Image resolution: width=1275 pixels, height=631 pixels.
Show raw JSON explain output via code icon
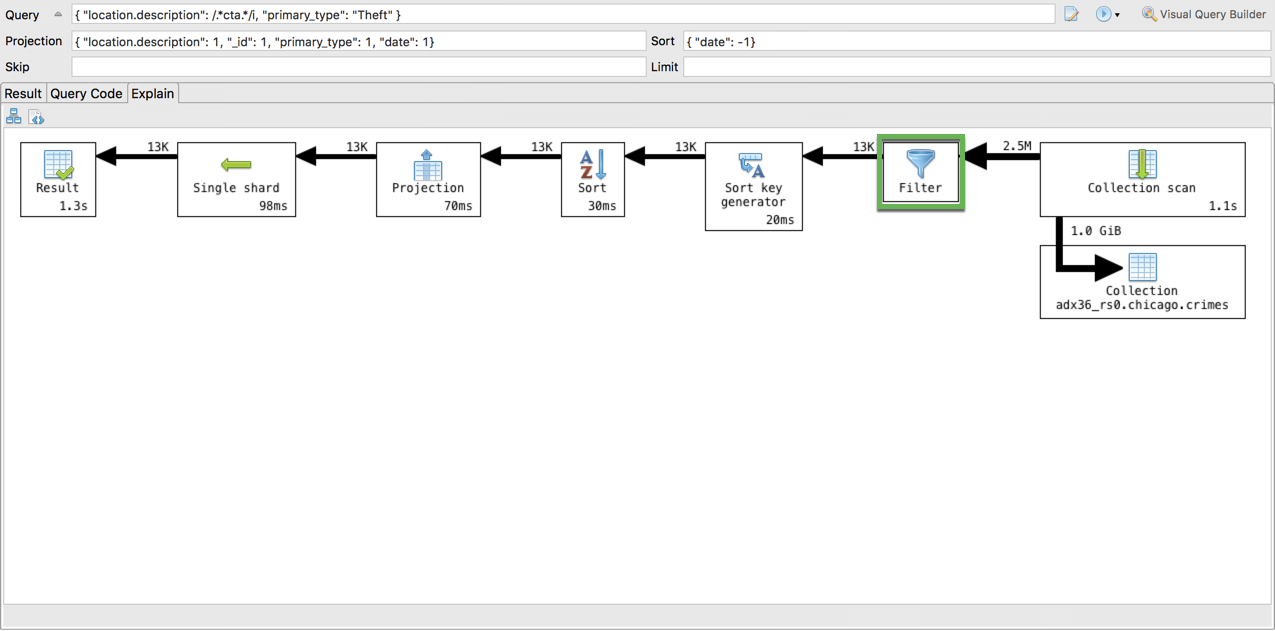(x=36, y=116)
